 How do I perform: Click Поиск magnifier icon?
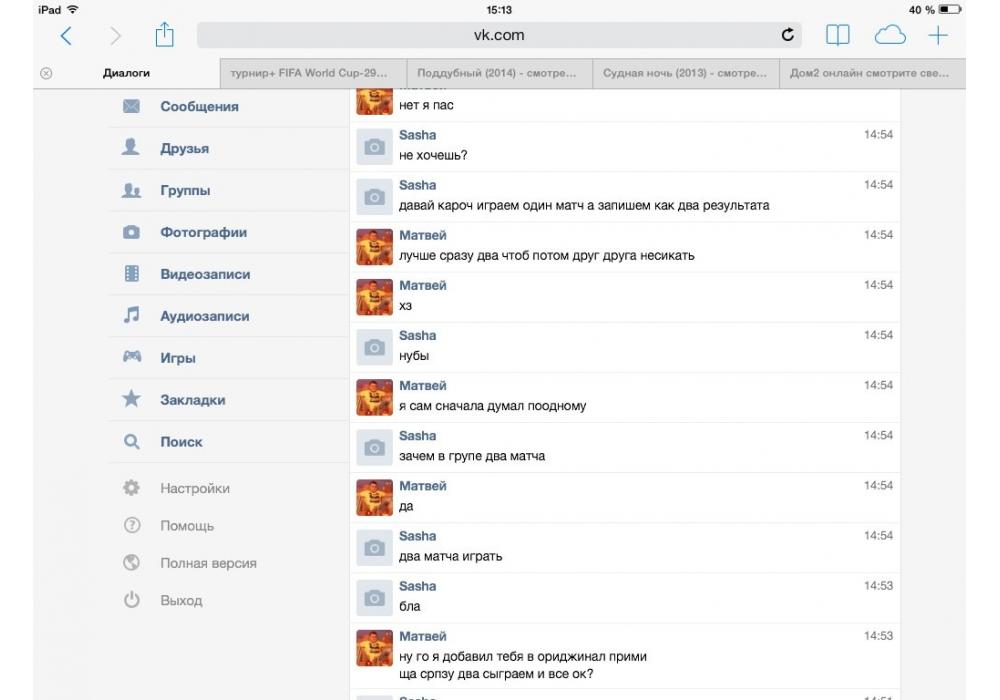131,441
